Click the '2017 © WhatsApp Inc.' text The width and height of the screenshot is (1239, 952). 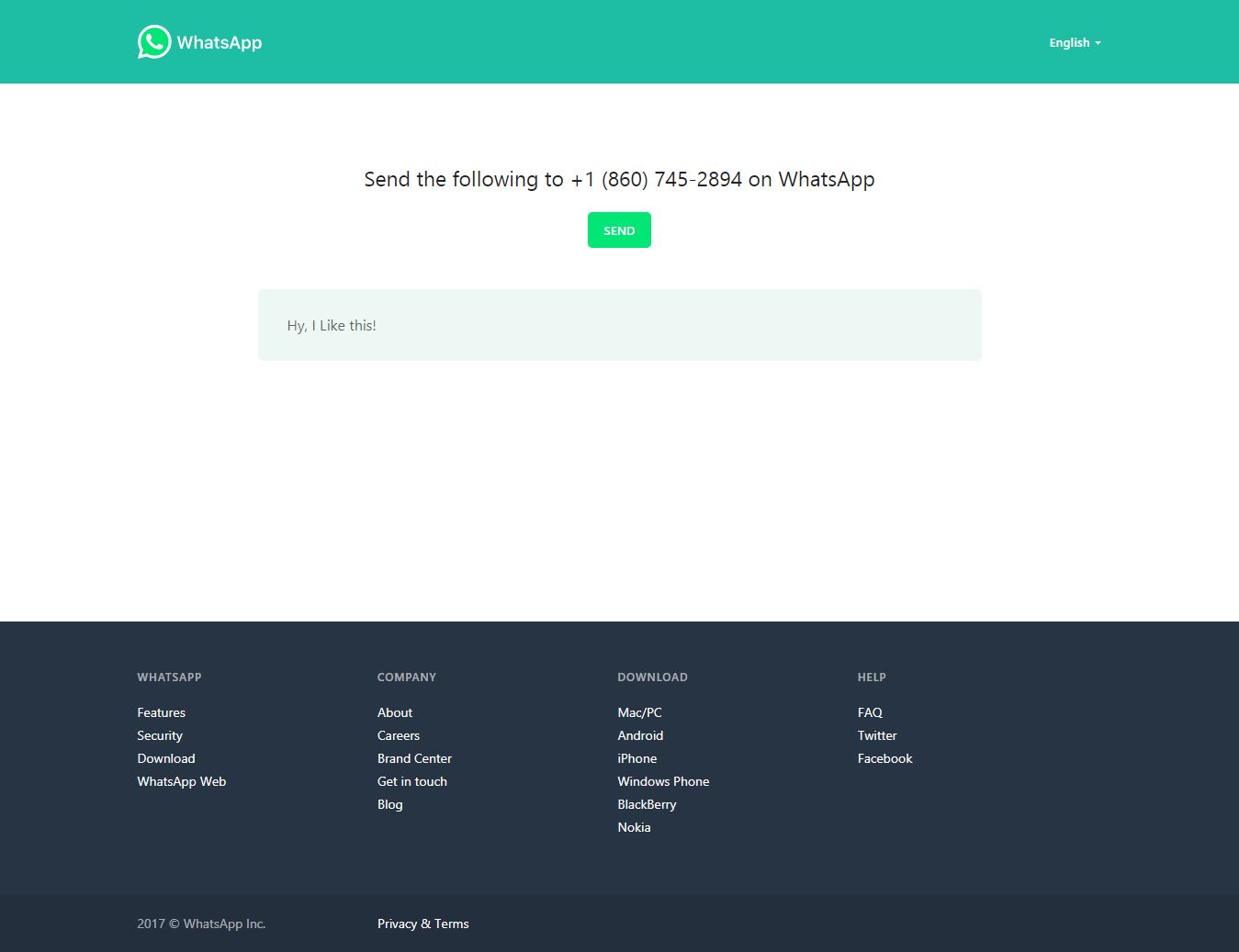tap(201, 924)
